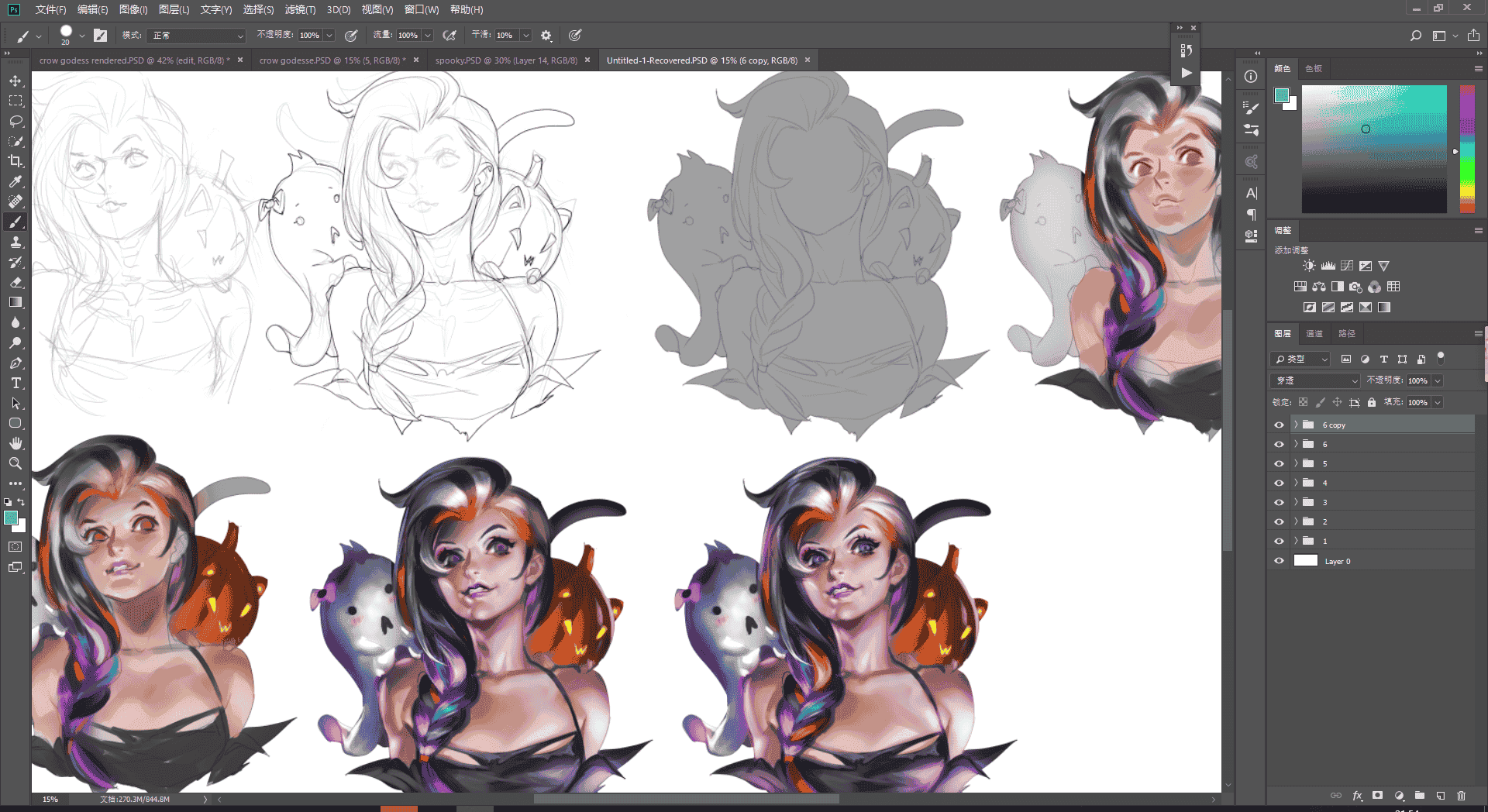
Task: Hide layer group 5
Action: coord(1279,463)
